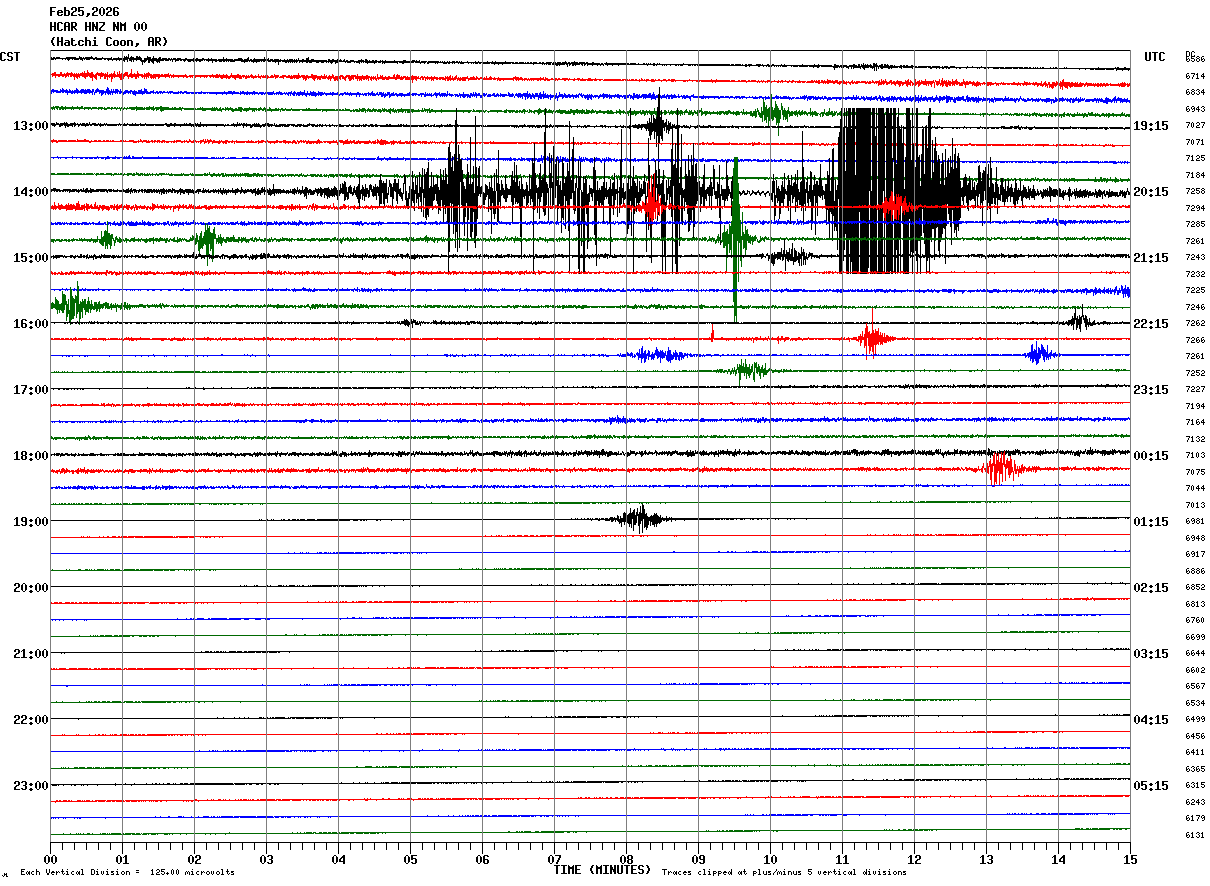Click the CST timezone label

click(x=10, y=57)
